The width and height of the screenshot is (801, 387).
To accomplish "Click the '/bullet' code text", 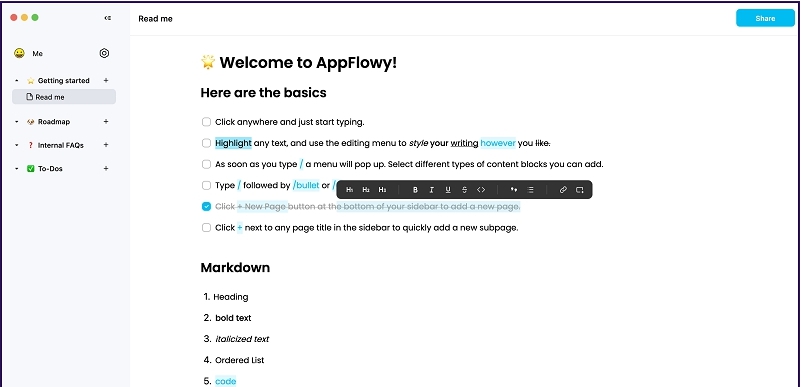I will pos(306,185).
